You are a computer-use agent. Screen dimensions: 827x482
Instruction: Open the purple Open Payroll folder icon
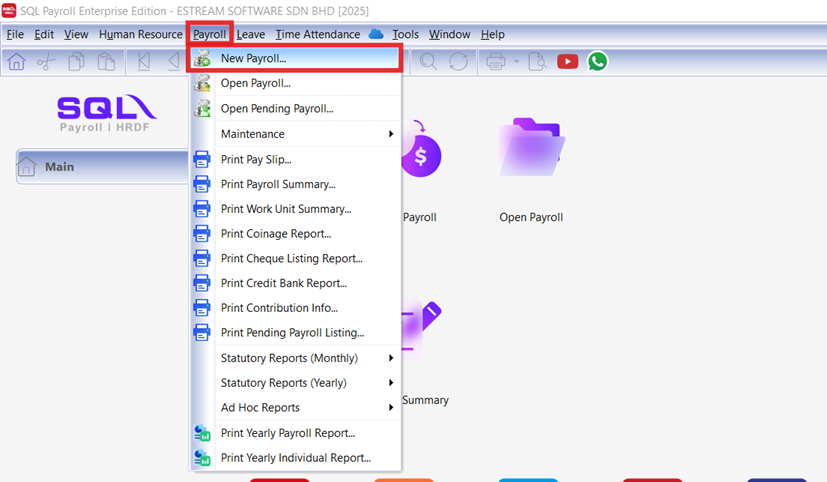coord(531,150)
